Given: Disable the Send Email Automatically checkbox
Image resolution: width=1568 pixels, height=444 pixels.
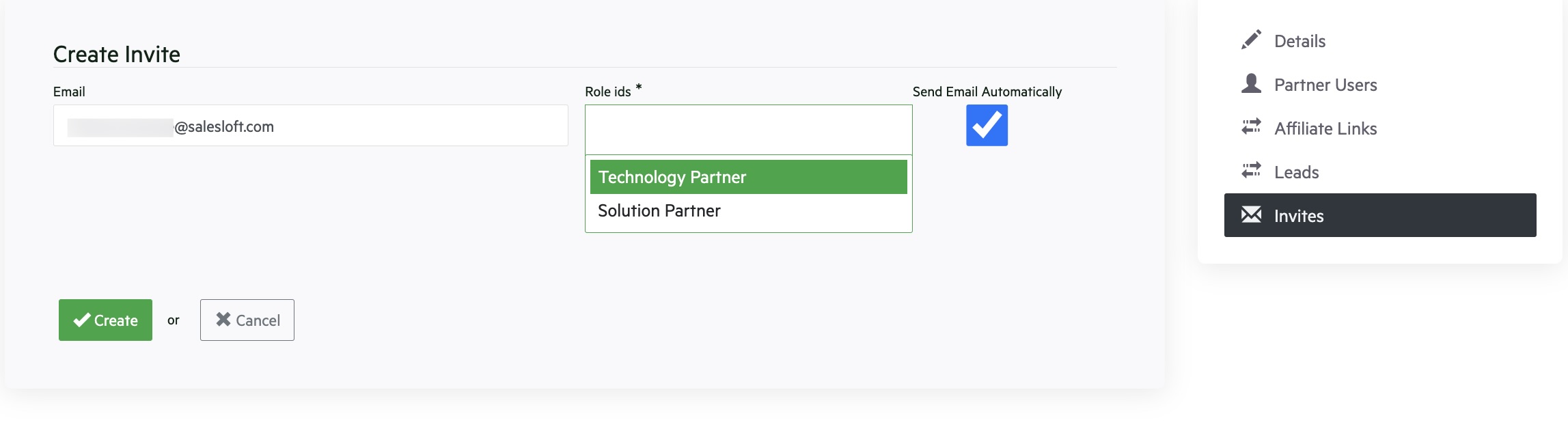Looking at the screenshot, I should 986,125.
